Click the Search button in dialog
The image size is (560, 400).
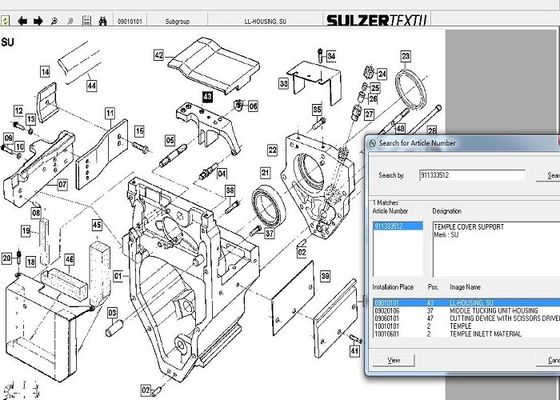click(x=549, y=175)
